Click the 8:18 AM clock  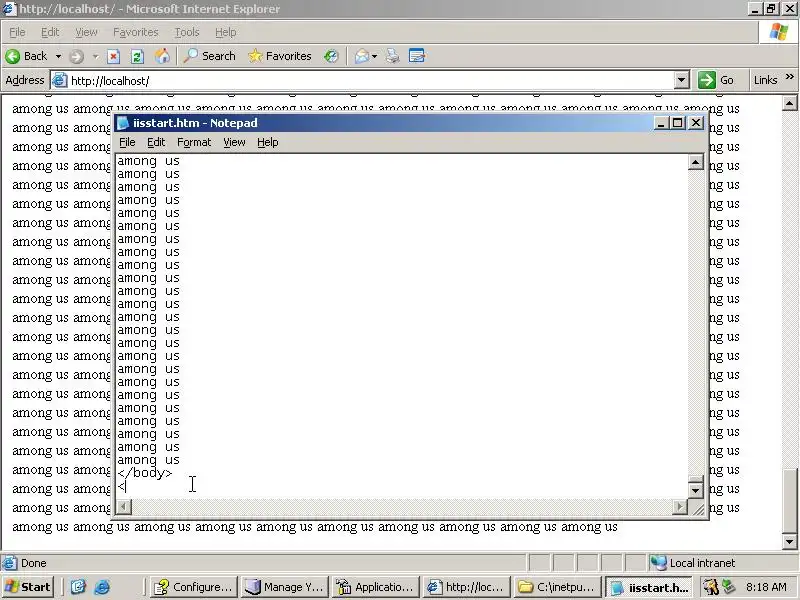coord(766,587)
